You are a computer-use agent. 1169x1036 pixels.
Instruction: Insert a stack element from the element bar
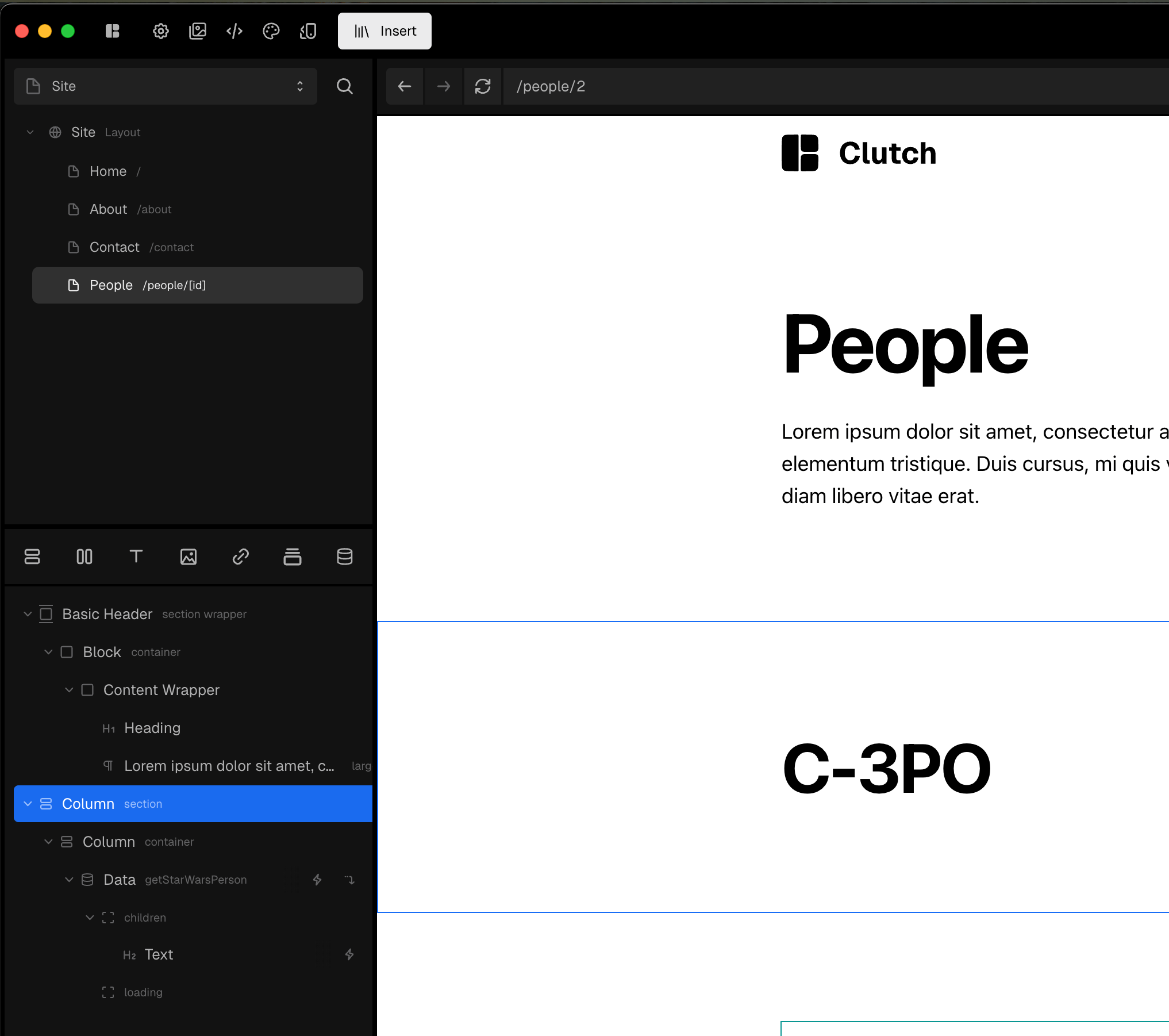click(293, 557)
